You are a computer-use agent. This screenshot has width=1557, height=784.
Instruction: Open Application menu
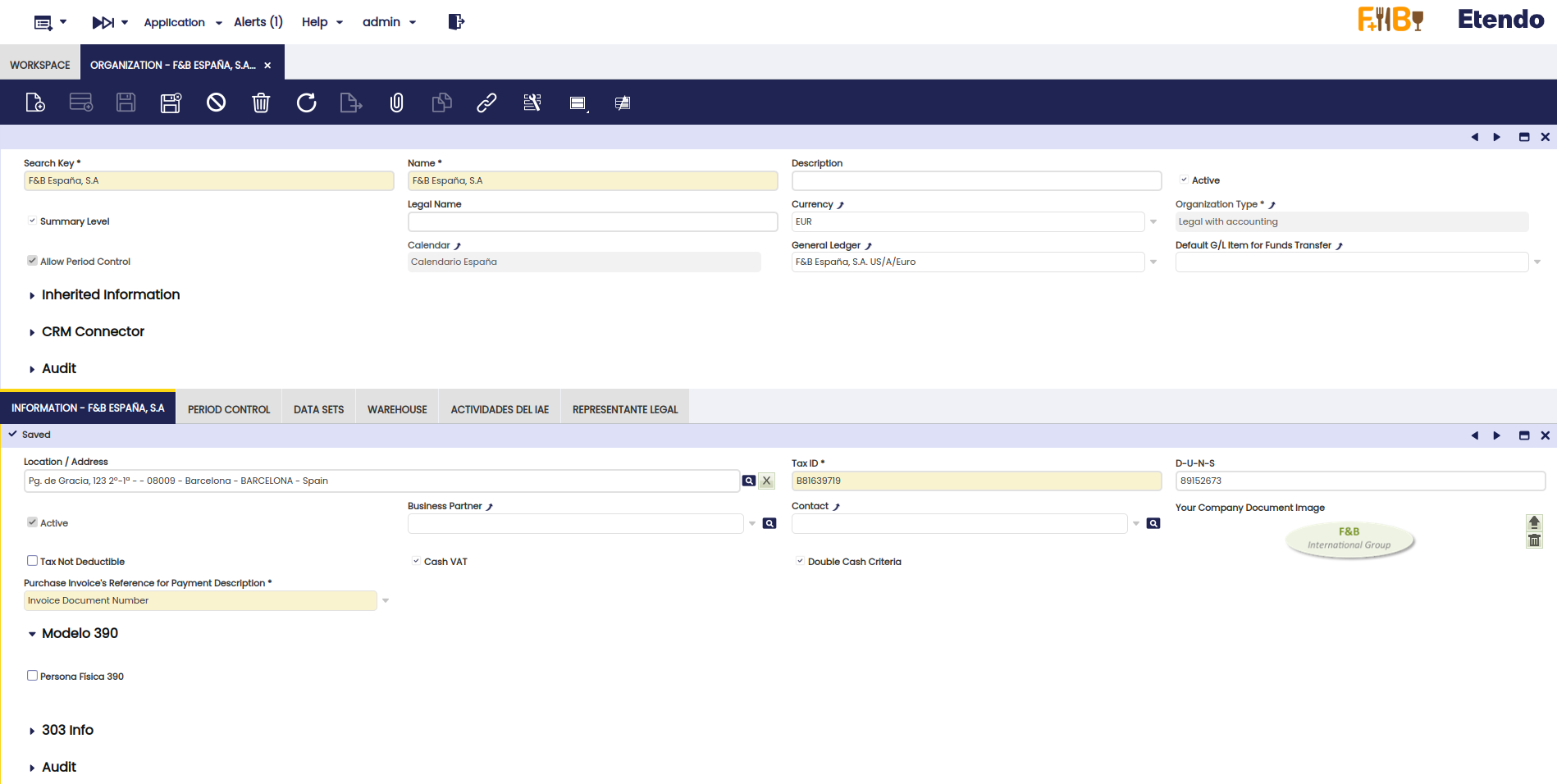183,22
